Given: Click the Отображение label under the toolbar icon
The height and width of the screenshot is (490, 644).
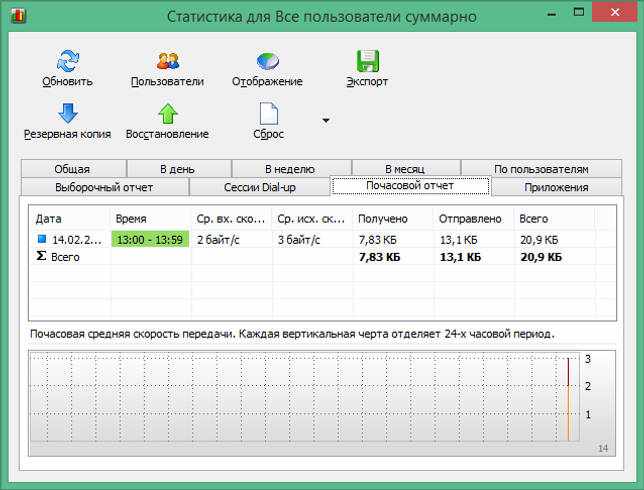Looking at the screenshot, I should [x=267, y=81].
